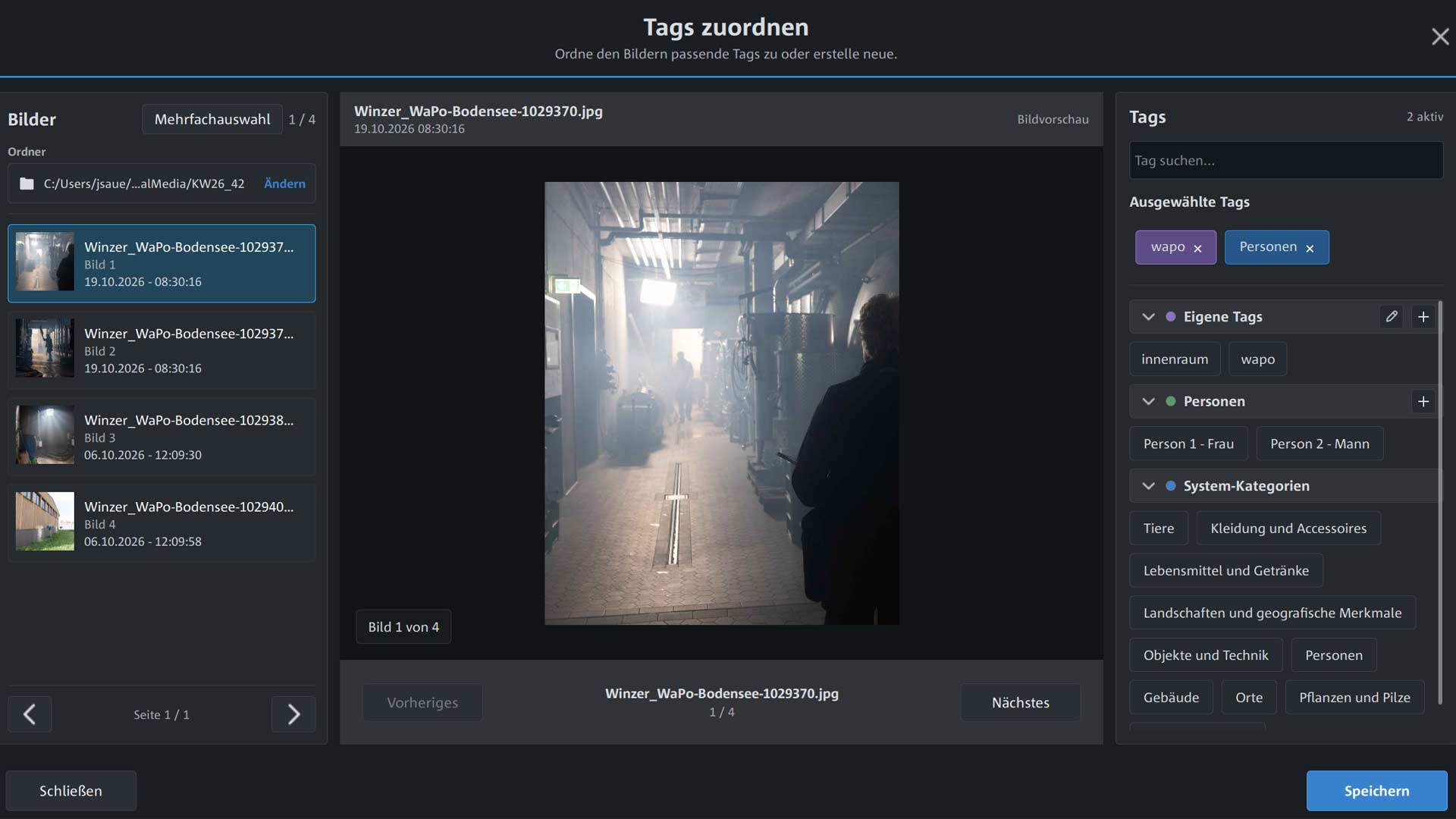Image resolution: width=1456 pixels, height=819 pixels.
Task: Enable Mehrfachauswahl mode
Action: click(x=212, y=119)
